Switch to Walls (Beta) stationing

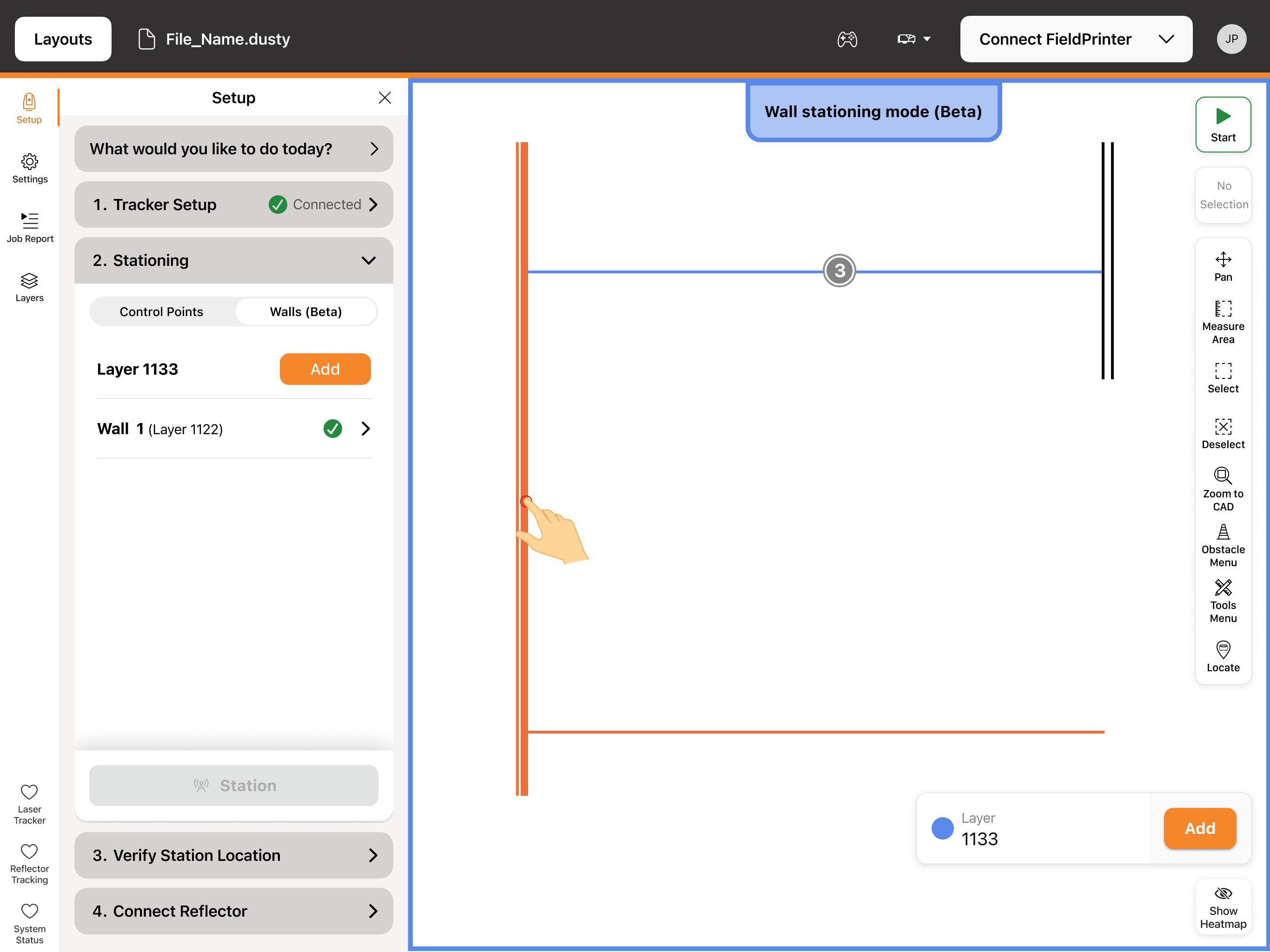(305, 311)
